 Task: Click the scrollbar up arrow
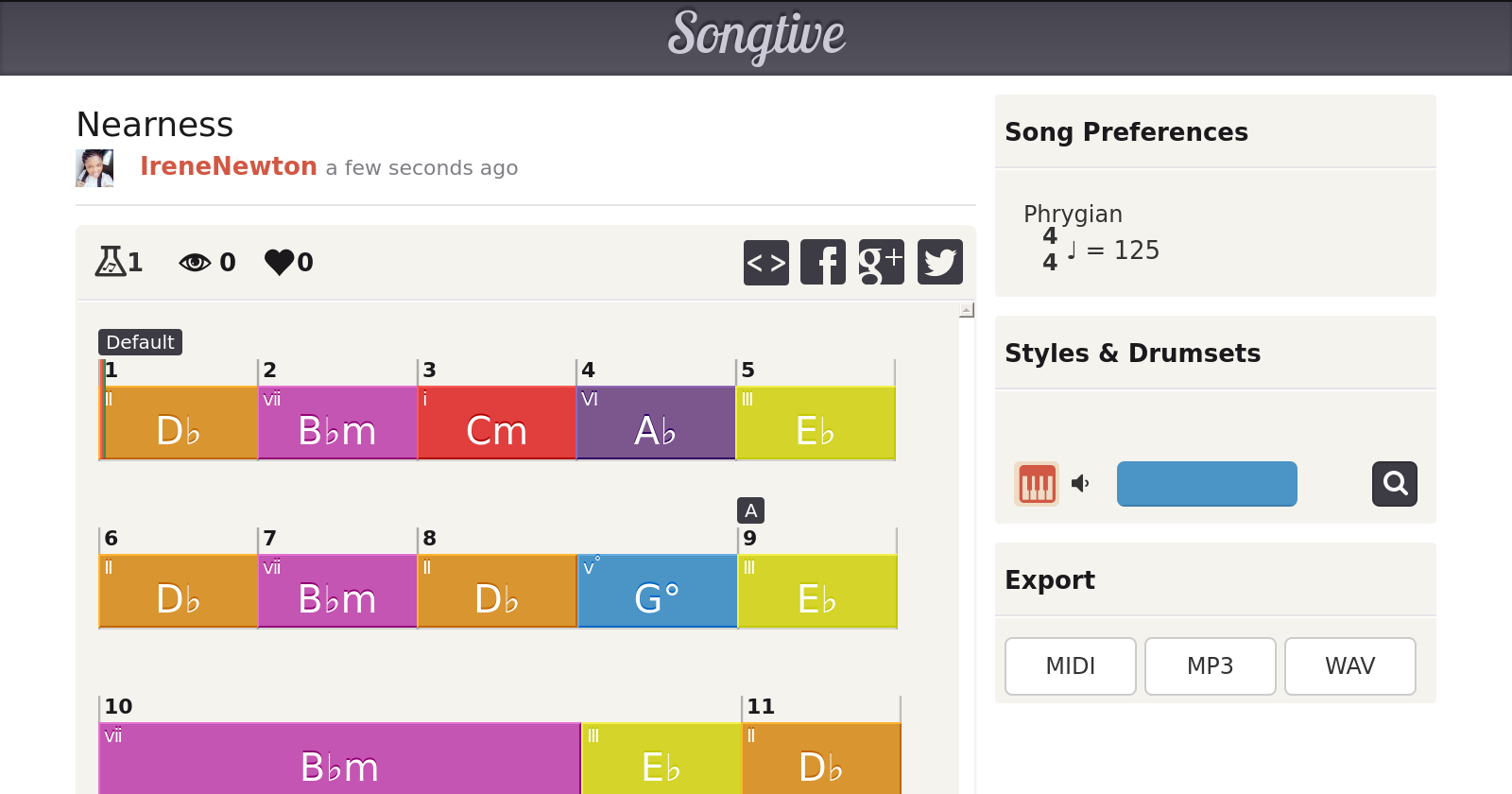[x=966, y=310]
